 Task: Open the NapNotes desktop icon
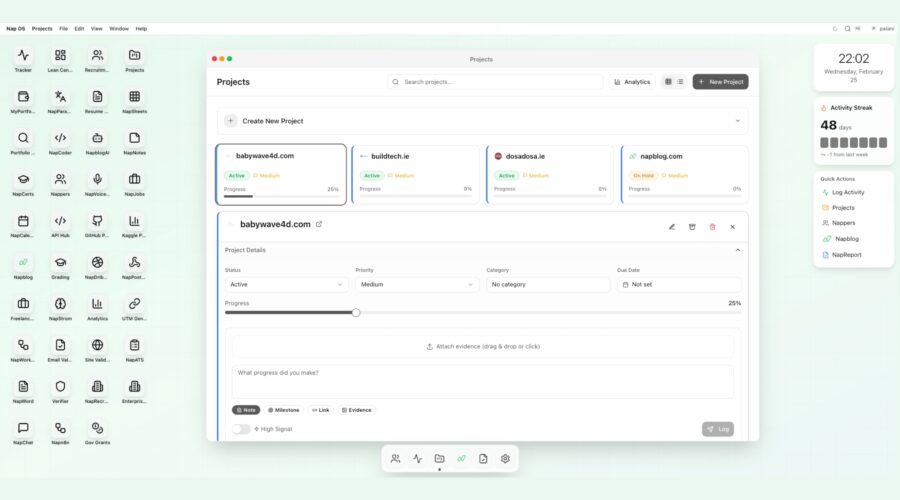click(134, 138)
